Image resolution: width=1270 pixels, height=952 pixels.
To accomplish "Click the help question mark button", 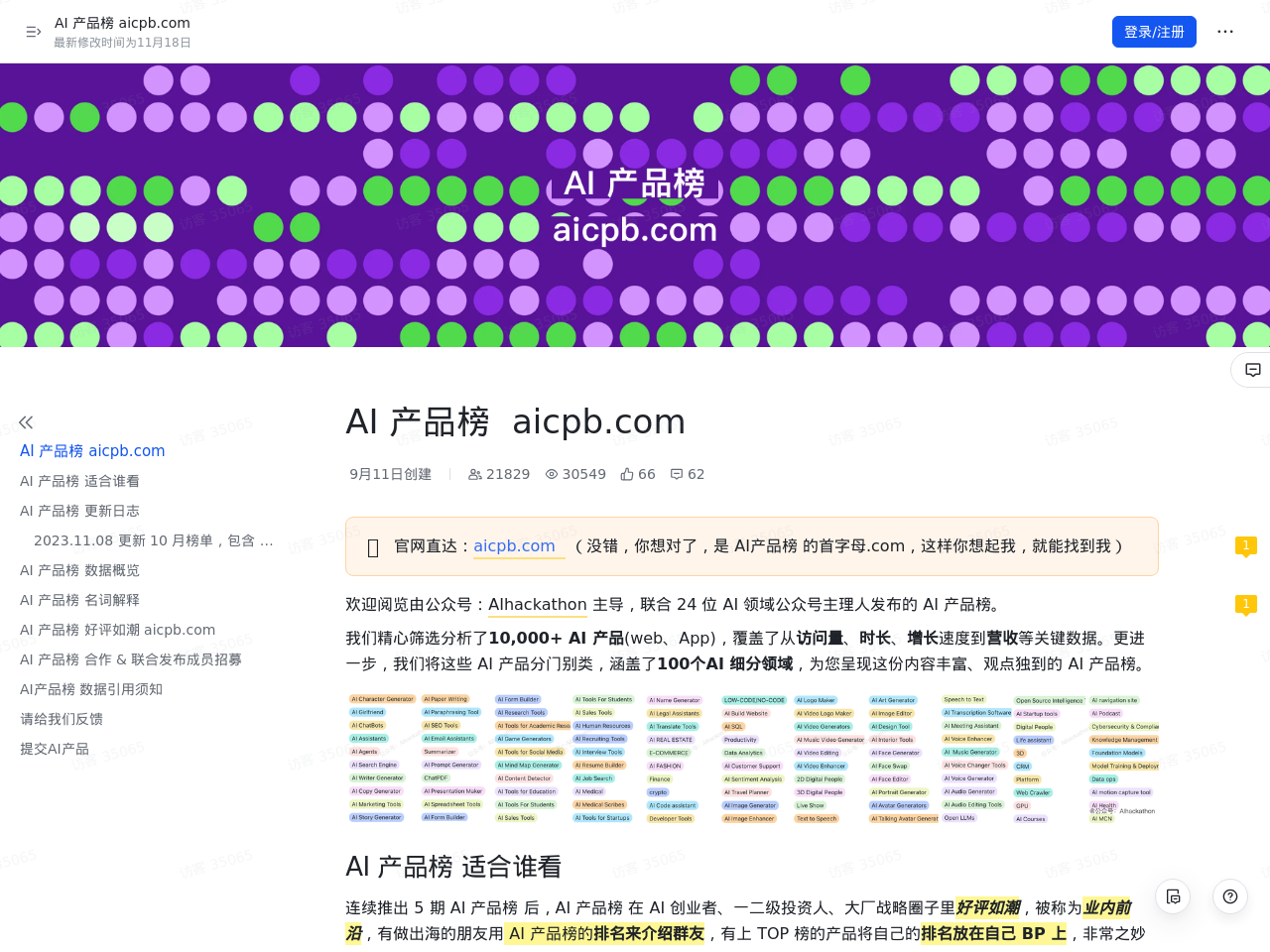I will (x=1230, y=896).
